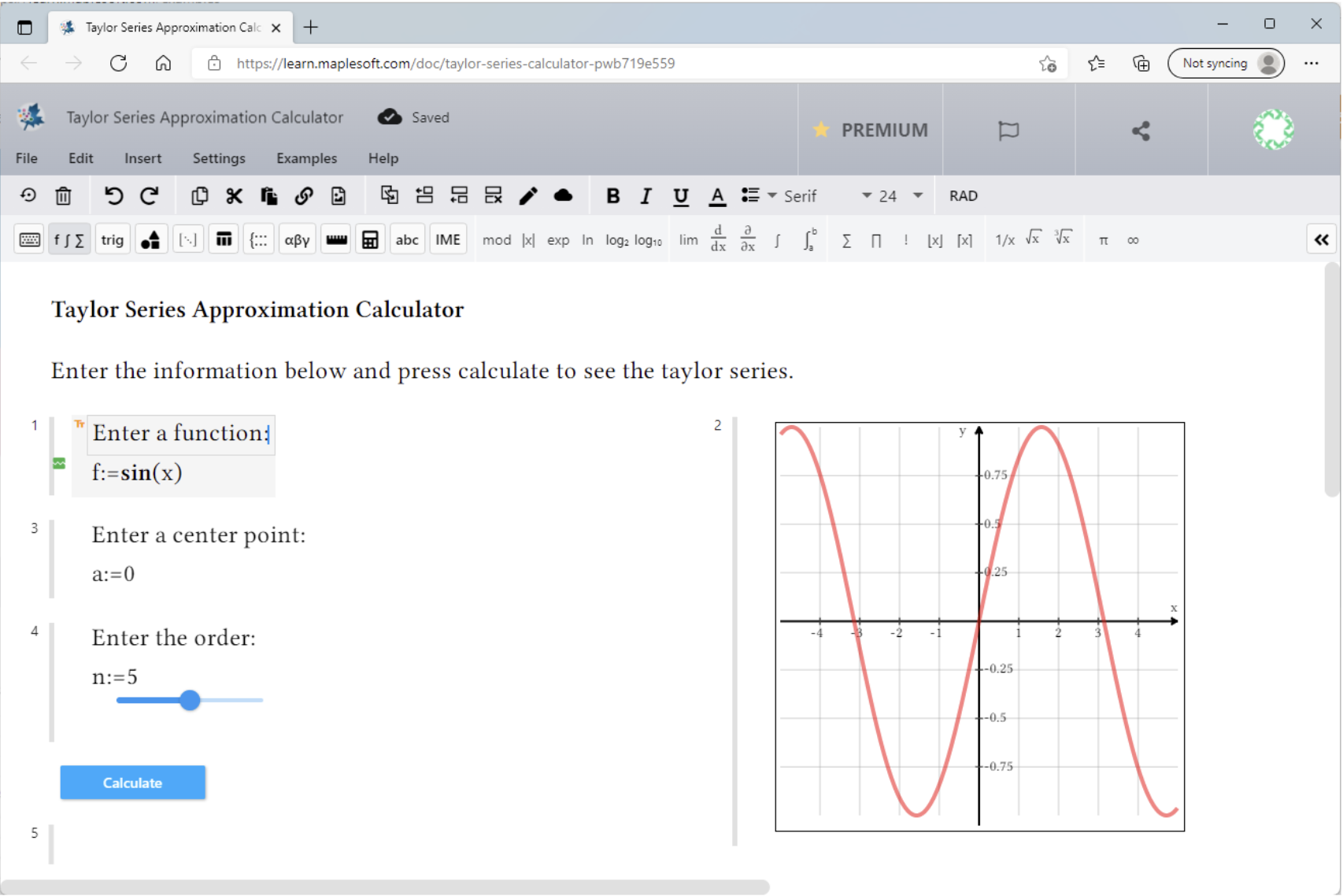Show the on-screen keyboard palette
This screenshot has height=896, width=1343.
(x=30, y=240)
